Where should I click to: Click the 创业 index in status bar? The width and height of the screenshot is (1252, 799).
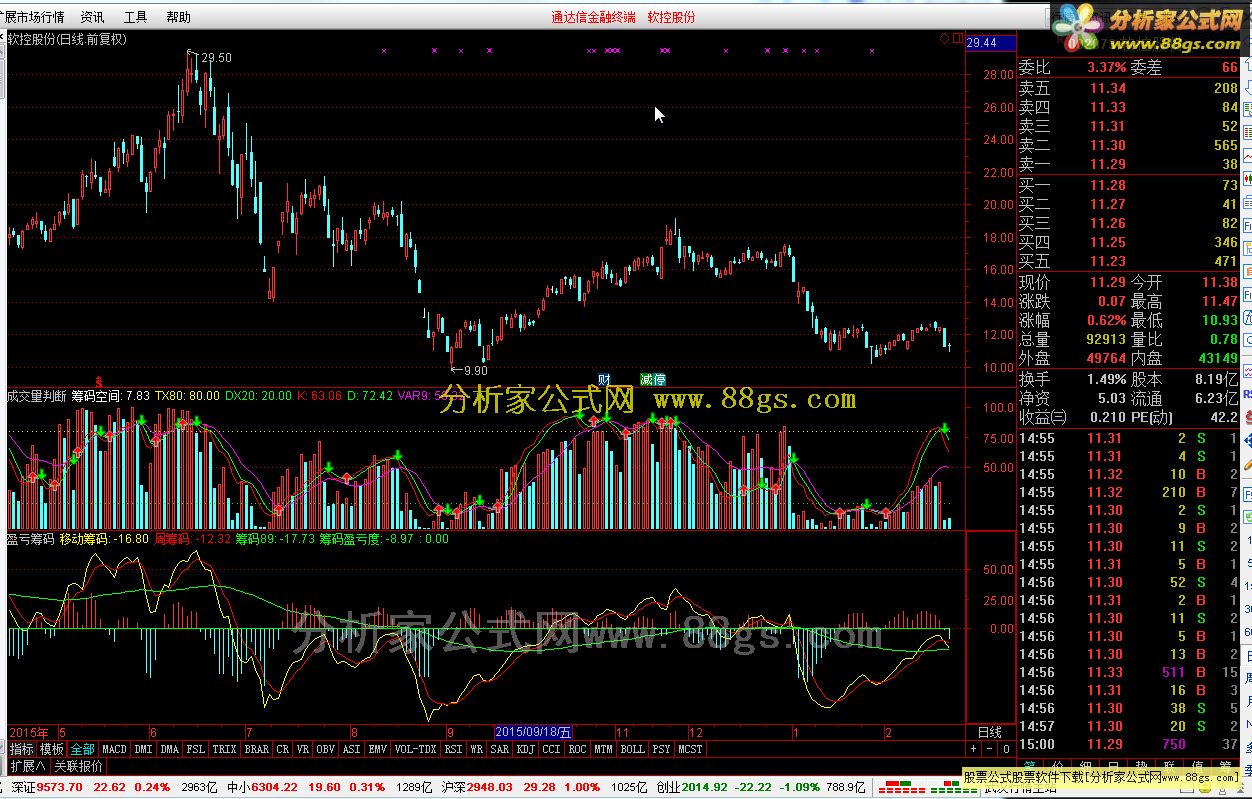pyautogui.click(x=668, y=788)
